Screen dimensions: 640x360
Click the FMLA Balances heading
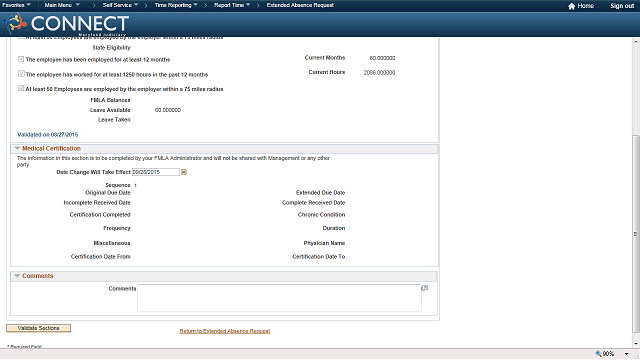click(110, 100)
